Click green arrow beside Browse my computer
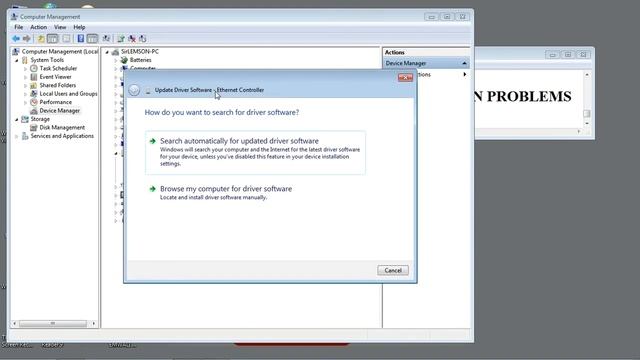640x360 pixels. point(153,189)
